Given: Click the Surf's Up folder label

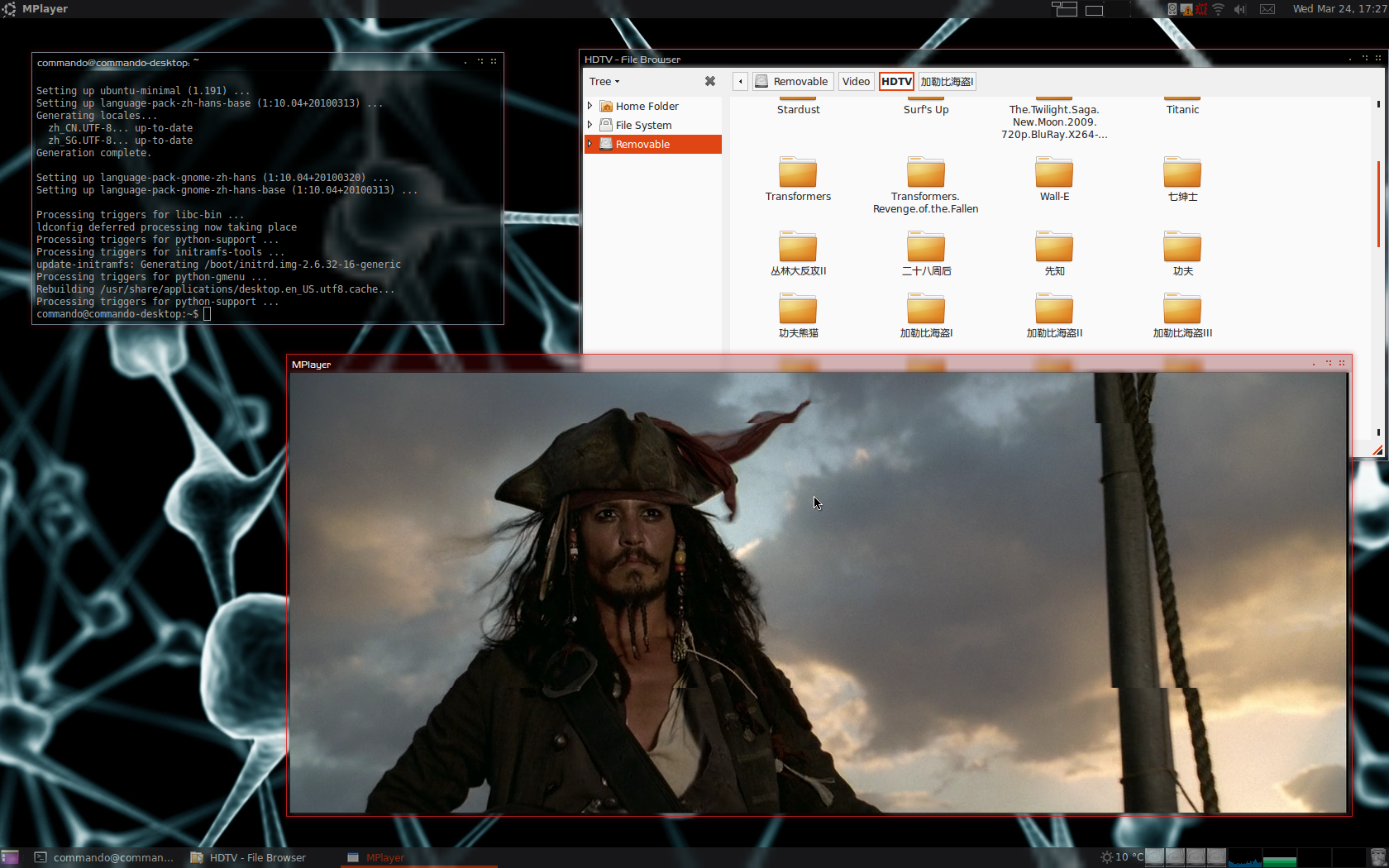Looking at the screenshot, I should click(x=926, y=109).
